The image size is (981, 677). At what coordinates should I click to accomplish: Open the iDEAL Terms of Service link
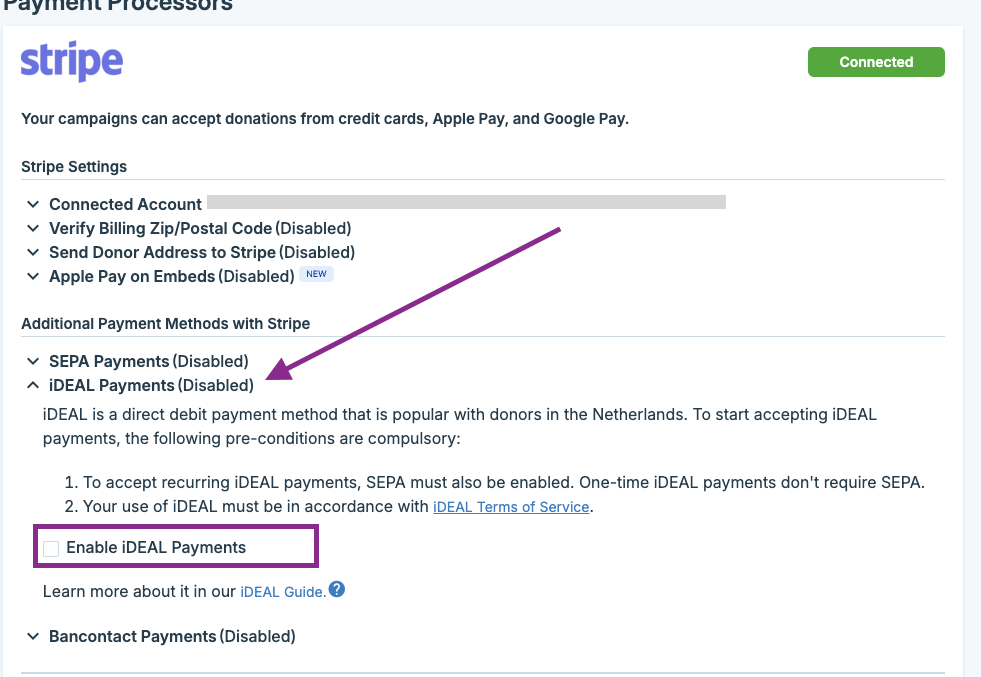point(511,507)
